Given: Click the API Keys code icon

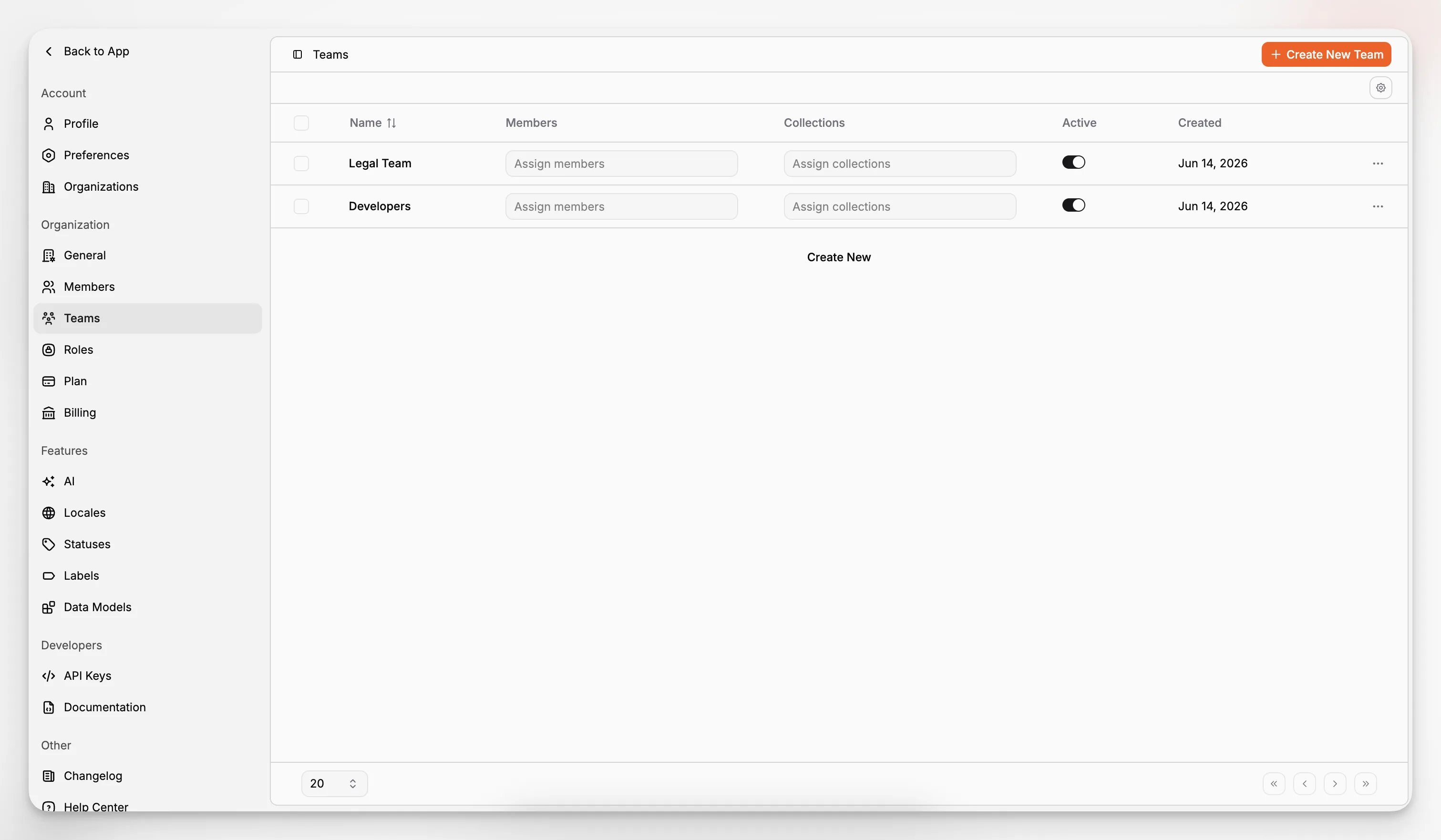Looking at the screenshot, I should pos(49,676).
